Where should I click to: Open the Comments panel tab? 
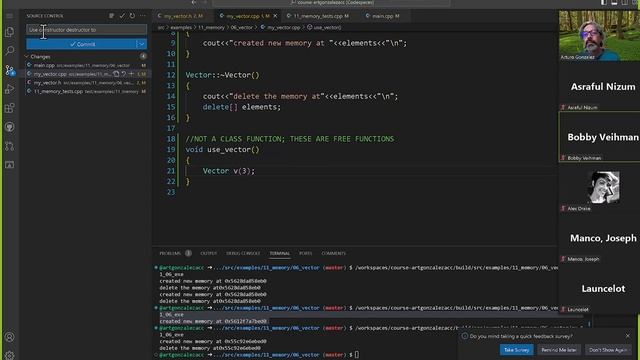pos(333,253)
